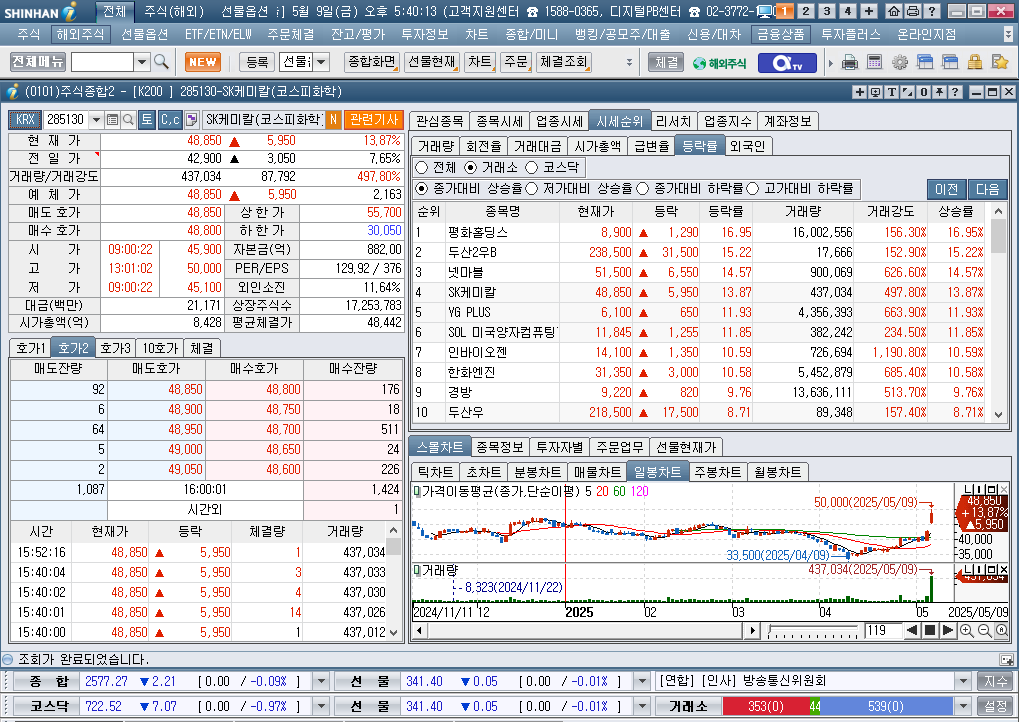Open the calculator icon in toolbar
Viewport: 1019px width, 722px height.
875,62
